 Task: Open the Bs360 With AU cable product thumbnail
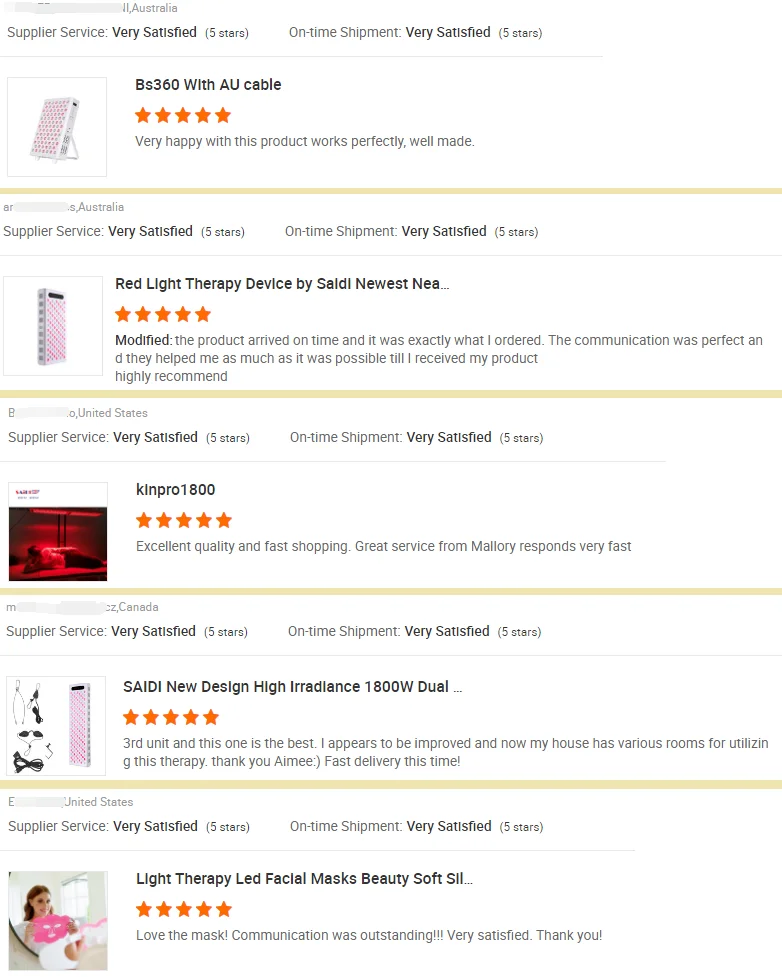(x=57, y=127)
